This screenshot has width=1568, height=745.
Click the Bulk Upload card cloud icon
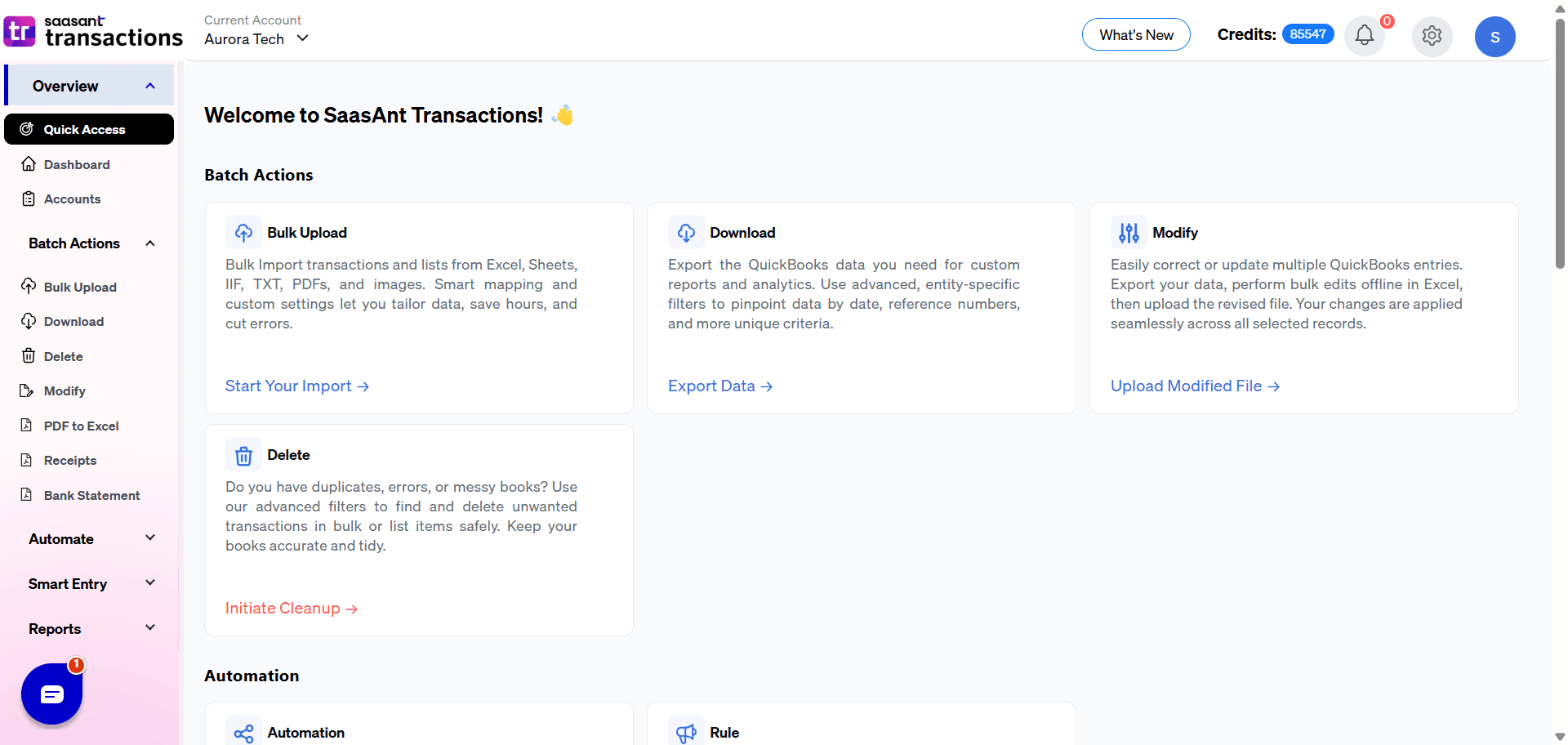(x=243, y=233)
